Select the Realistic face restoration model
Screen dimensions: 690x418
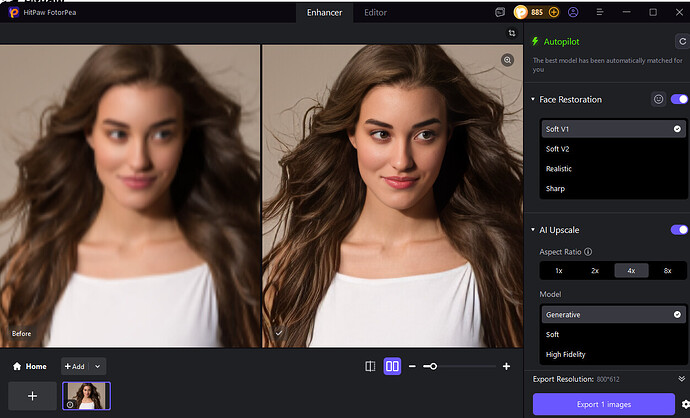(x=559, y=169)
